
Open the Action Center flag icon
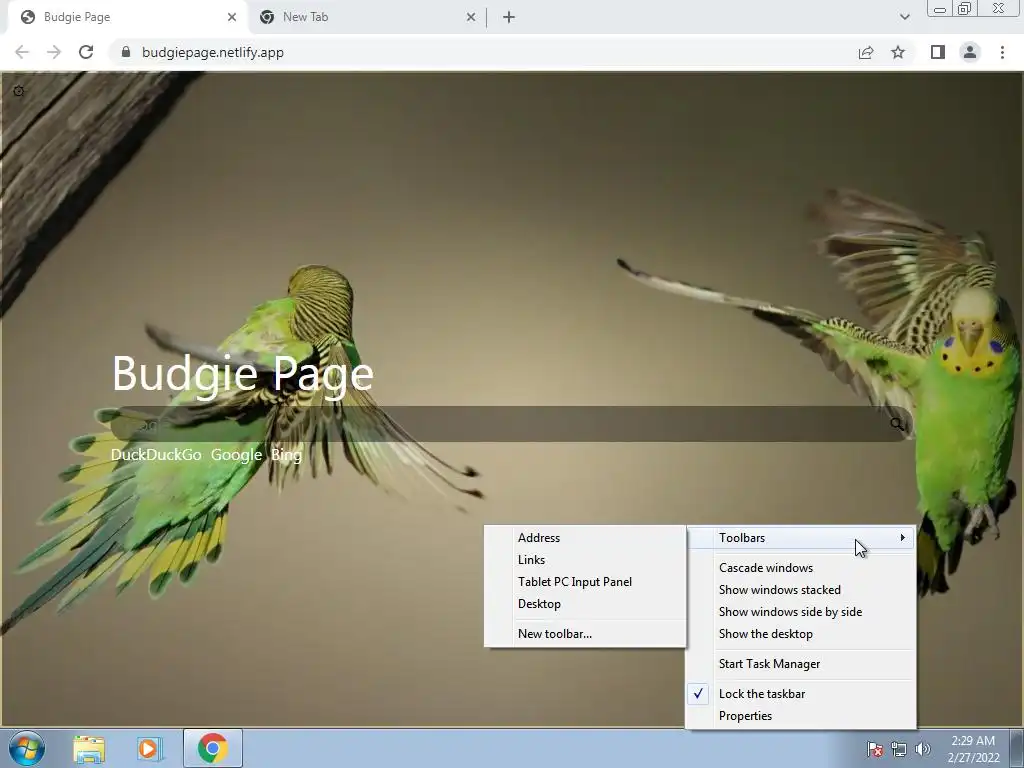(875, 749)
